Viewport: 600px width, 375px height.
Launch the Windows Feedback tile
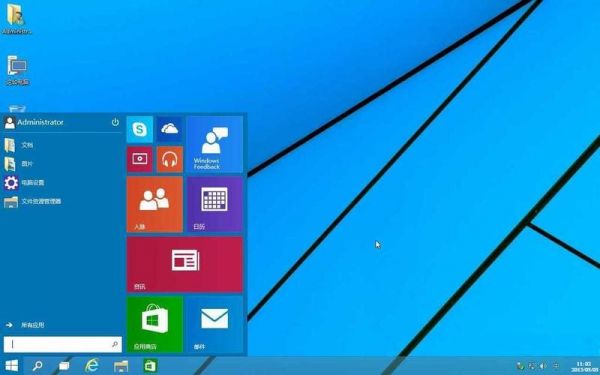click(x=215, y=144)
